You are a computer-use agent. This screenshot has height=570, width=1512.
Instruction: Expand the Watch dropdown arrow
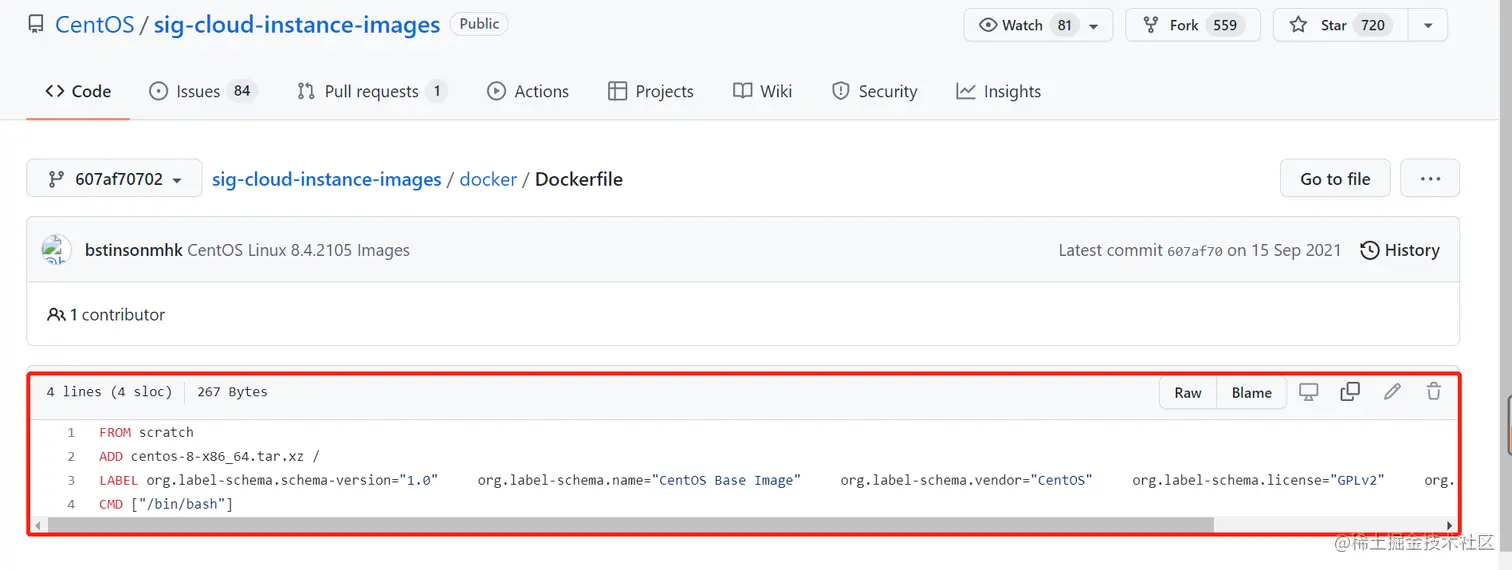(1094, 26)
